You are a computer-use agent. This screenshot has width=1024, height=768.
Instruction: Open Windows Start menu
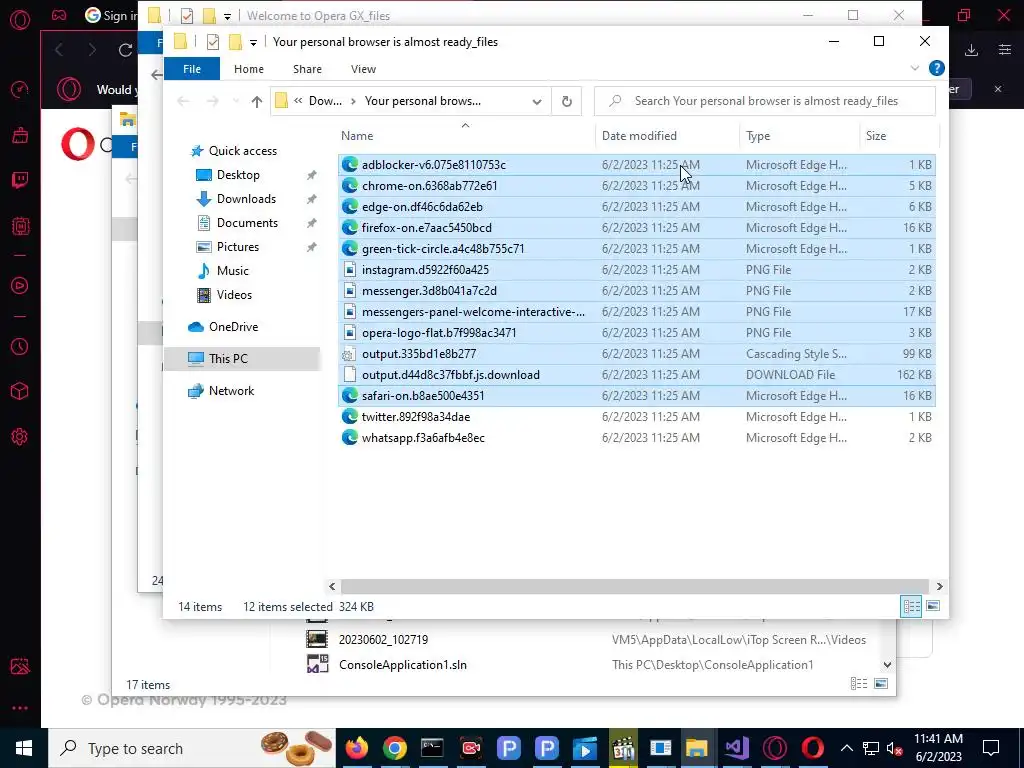[x=24, y=748]
